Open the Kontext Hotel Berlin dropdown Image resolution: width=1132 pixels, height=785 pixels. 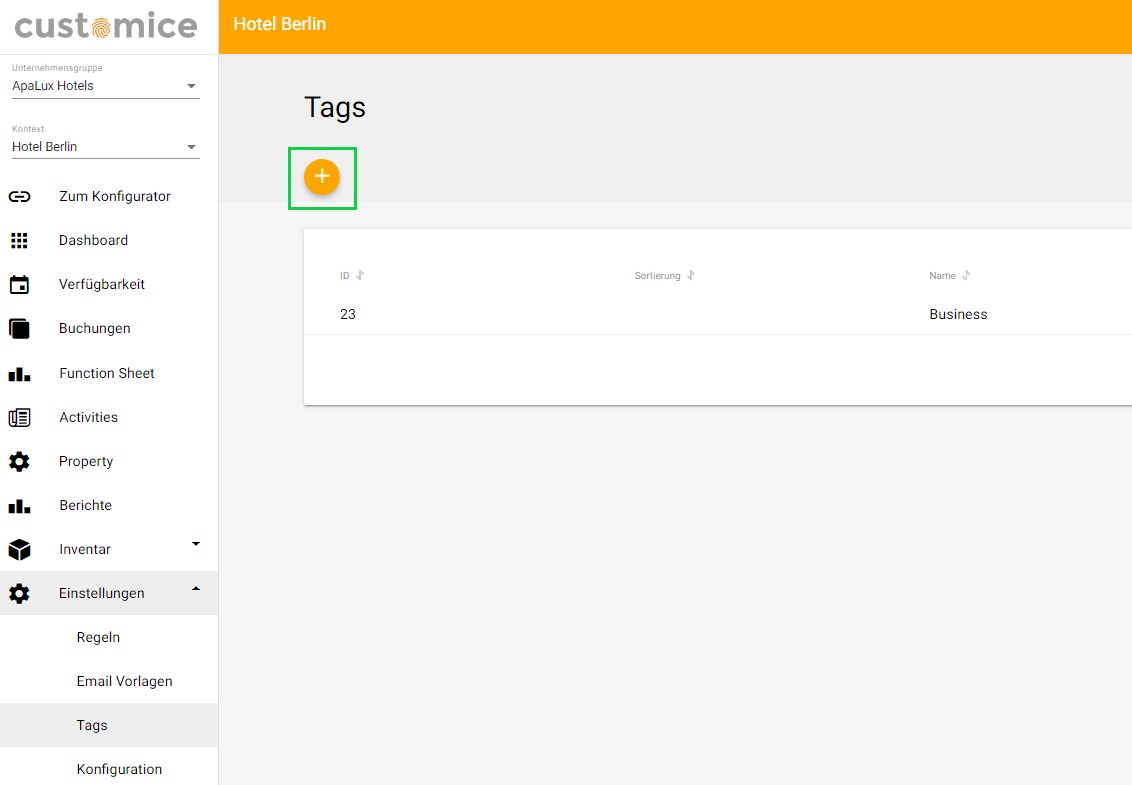105,147
